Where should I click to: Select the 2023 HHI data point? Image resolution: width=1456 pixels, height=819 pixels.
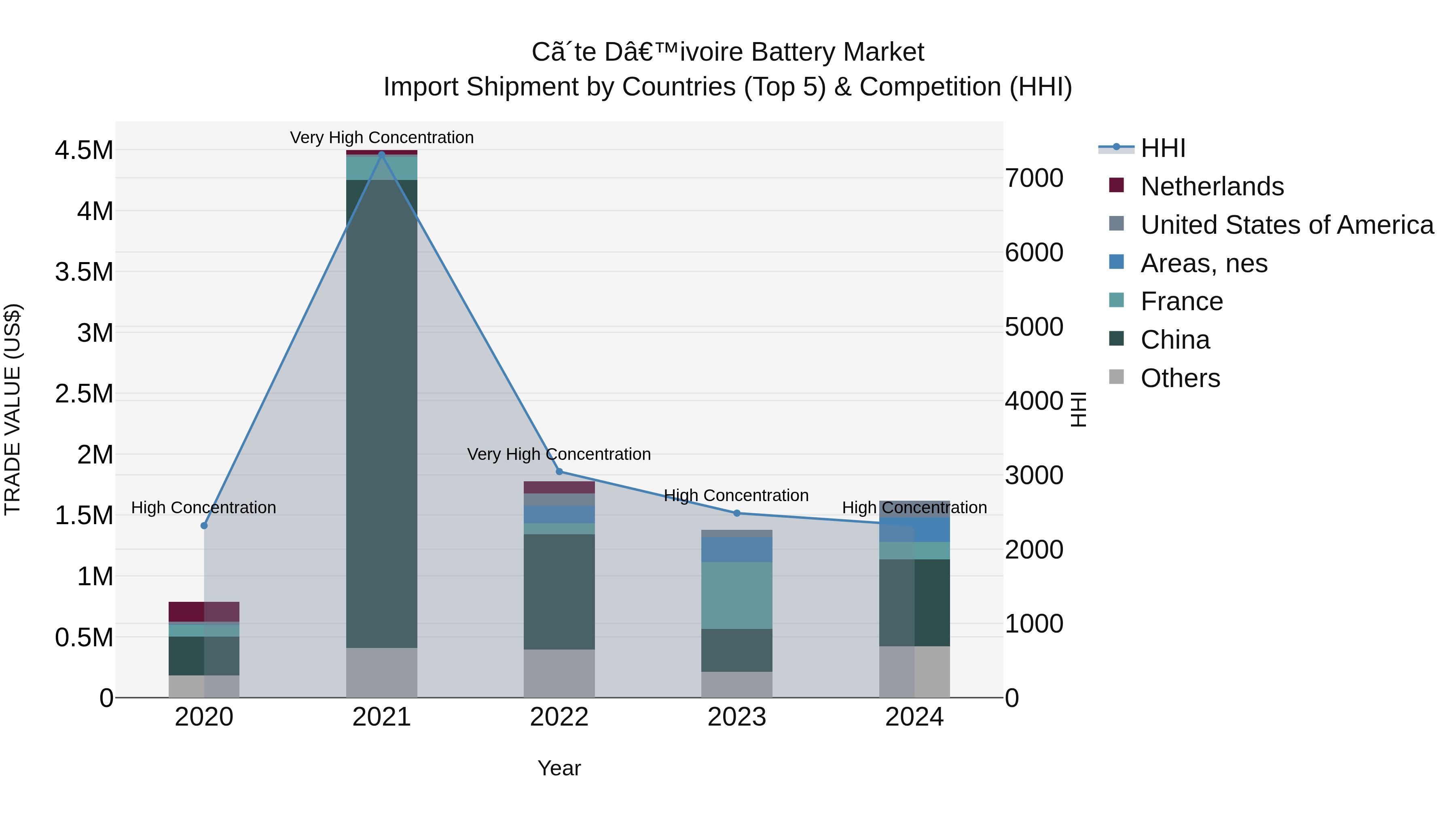[736, 513]
